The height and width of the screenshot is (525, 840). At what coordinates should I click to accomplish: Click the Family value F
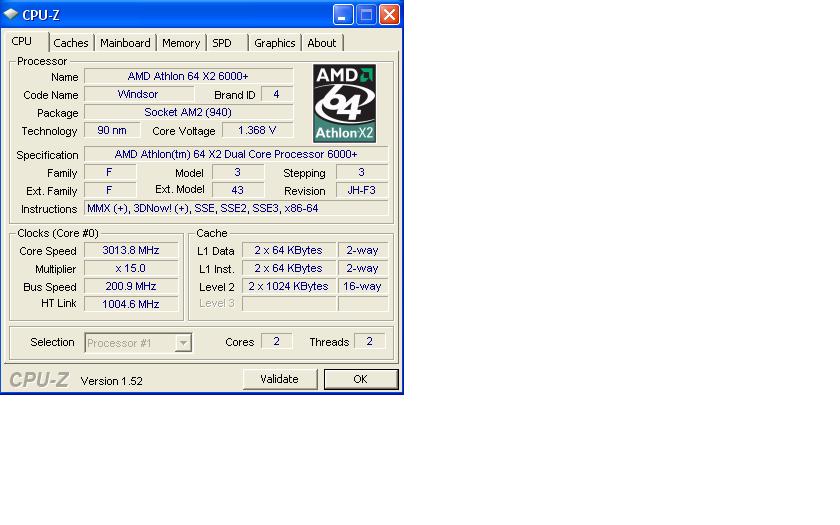[110, 172]
